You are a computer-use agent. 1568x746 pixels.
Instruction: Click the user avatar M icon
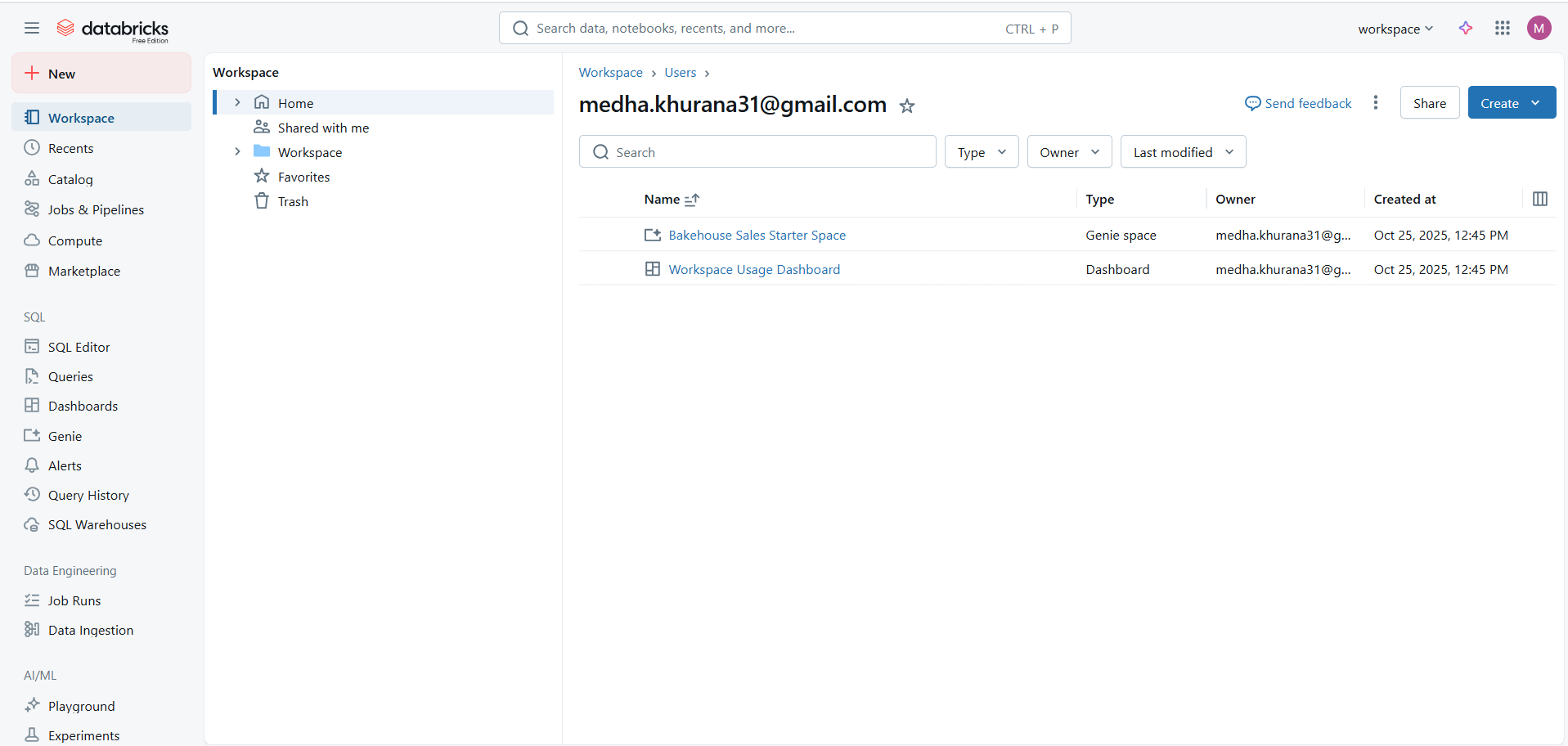1539,29
